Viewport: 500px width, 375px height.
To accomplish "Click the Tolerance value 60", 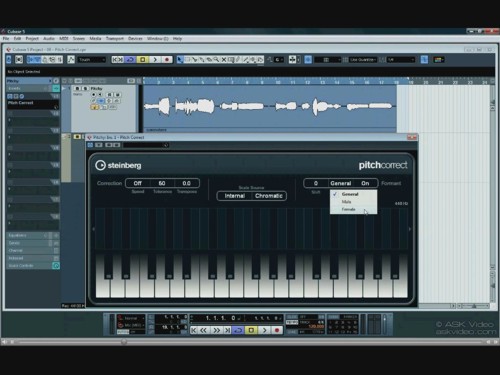I will click(x=162, y=183).
